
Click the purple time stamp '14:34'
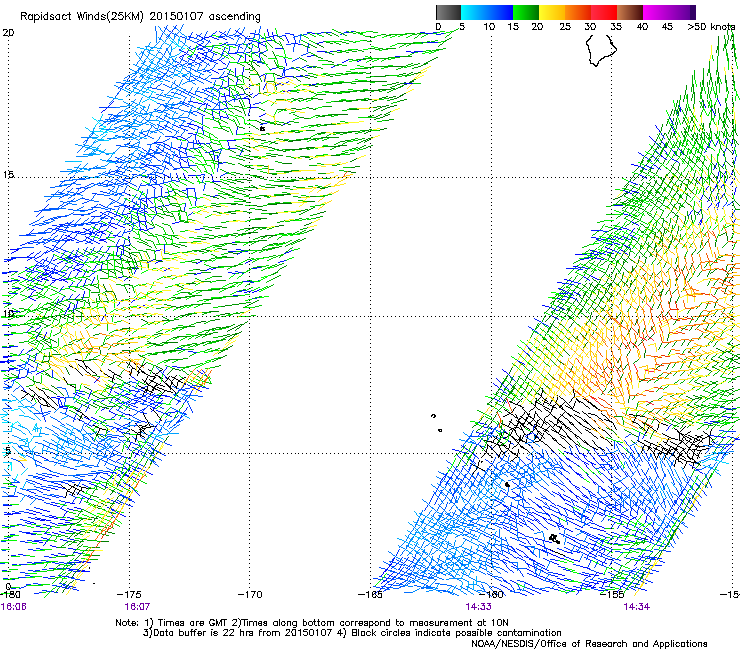click(x=636, y=607)
